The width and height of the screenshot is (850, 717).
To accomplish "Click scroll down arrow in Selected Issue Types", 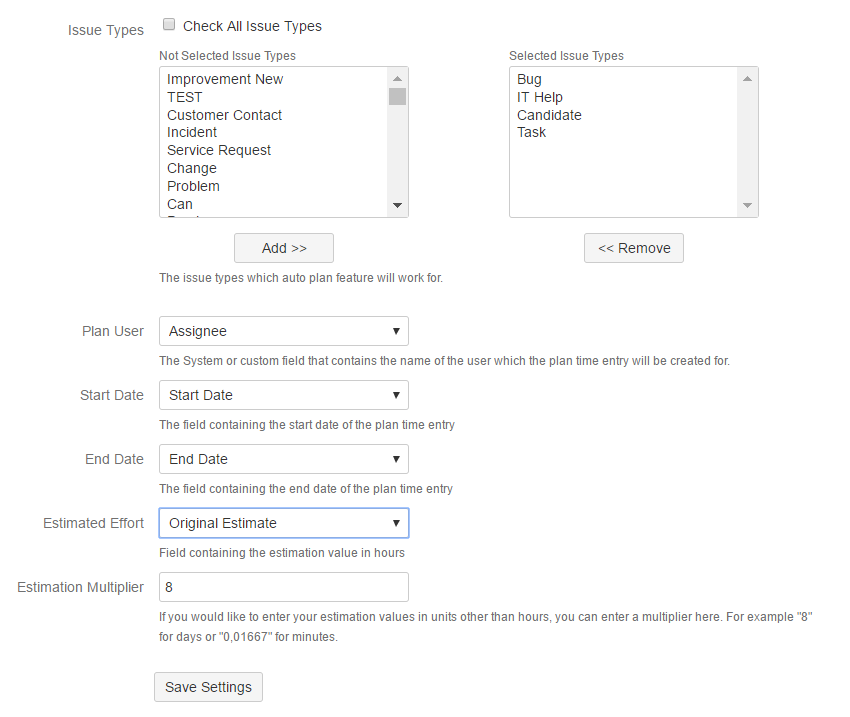I will click(x=747, y=206).
